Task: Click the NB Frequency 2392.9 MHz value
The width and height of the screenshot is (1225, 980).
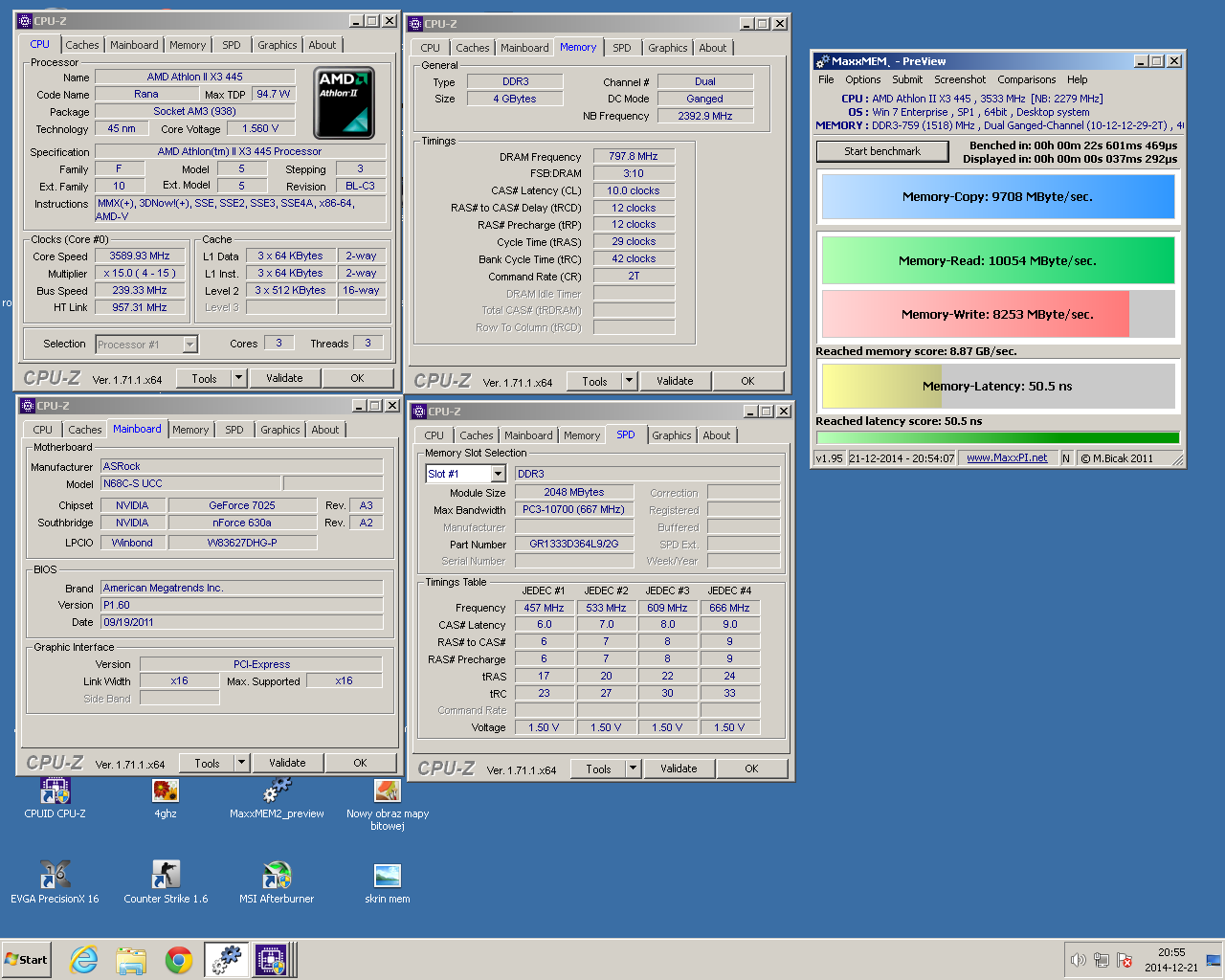Action: 705,116
